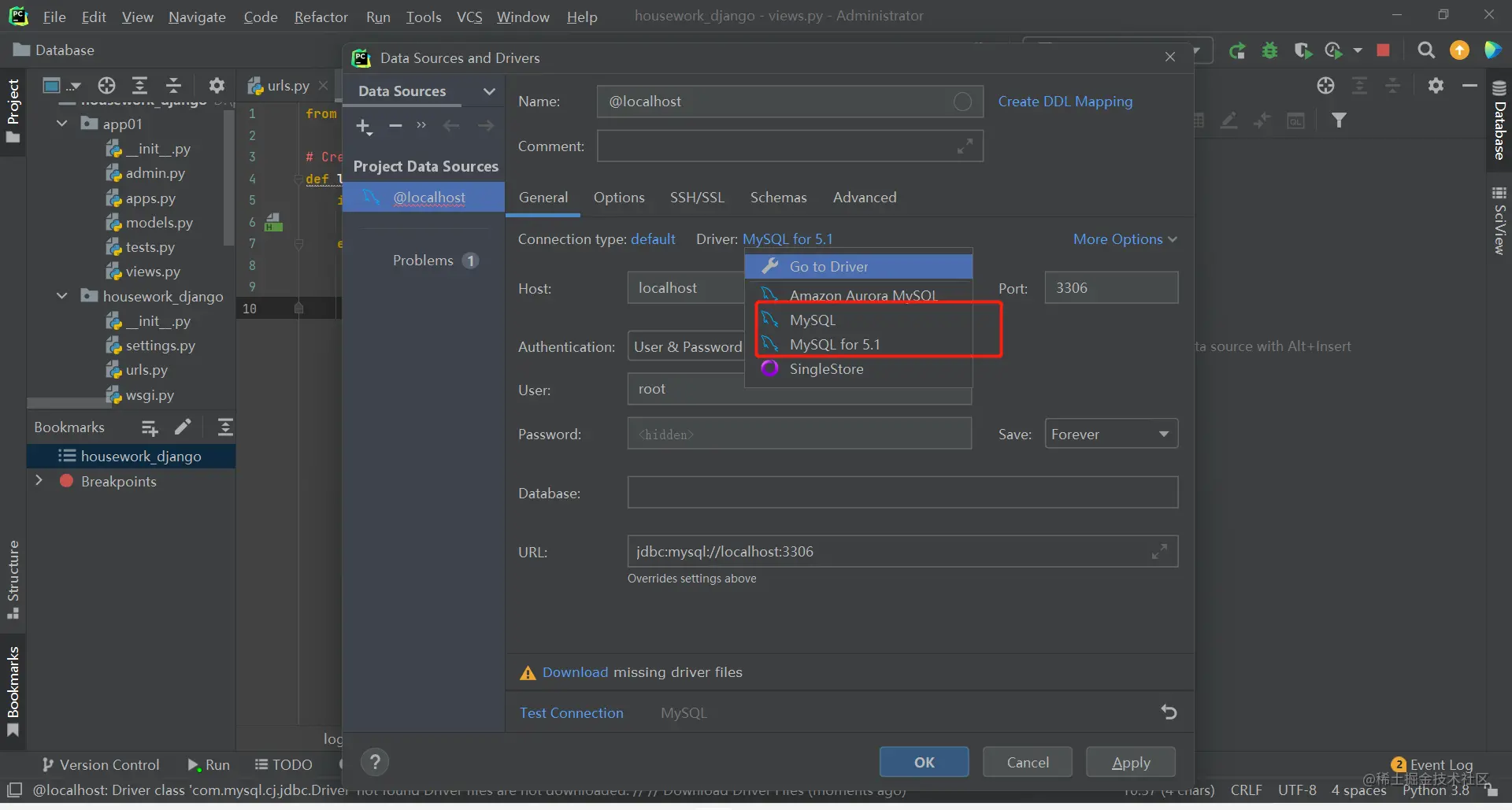Click the User field containing root
This screenshot has width=1512, height=810.
point(799,390)
